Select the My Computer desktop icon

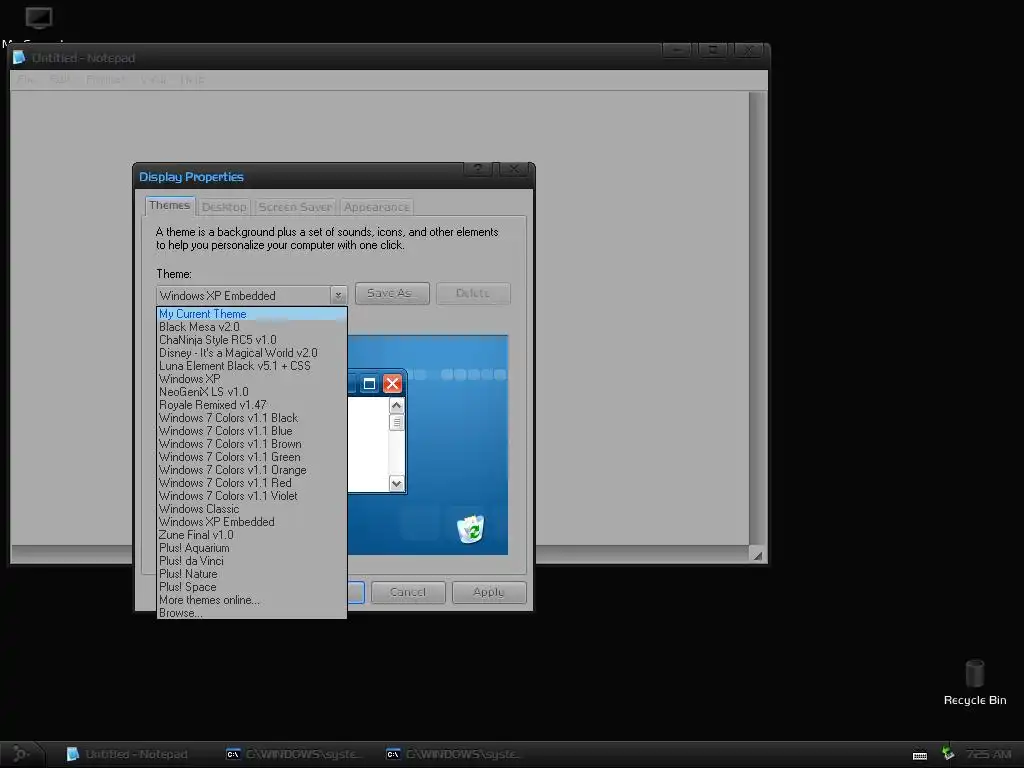[x=38, y=25]
